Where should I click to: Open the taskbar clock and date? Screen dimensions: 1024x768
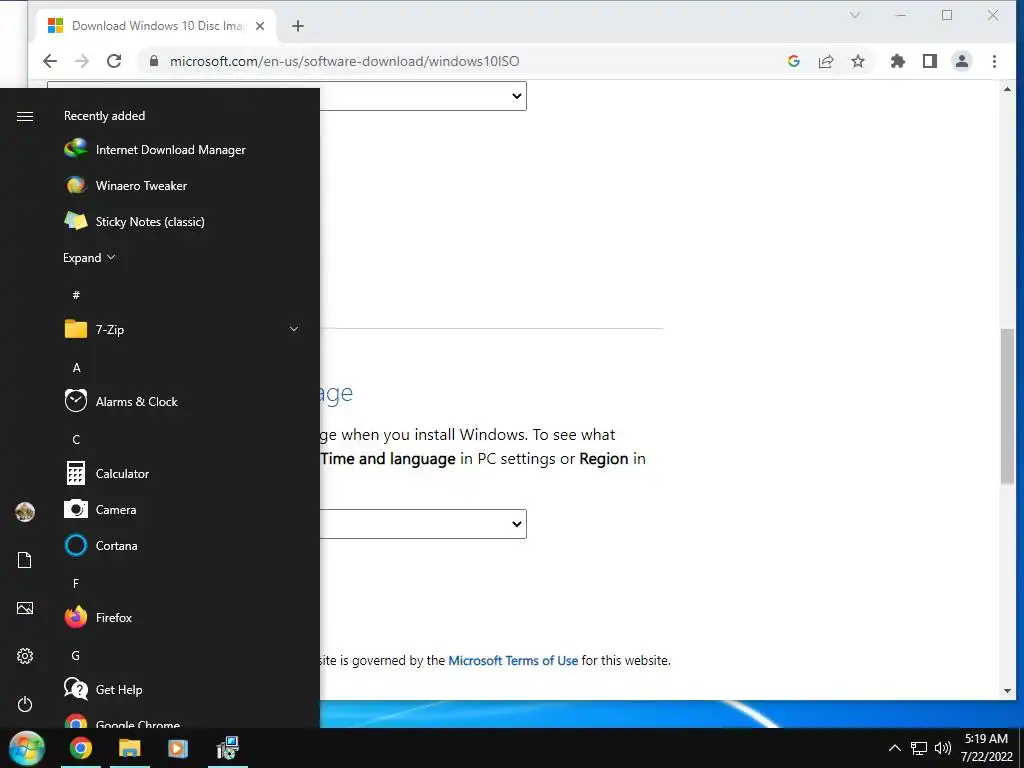(x=986, y=748)
